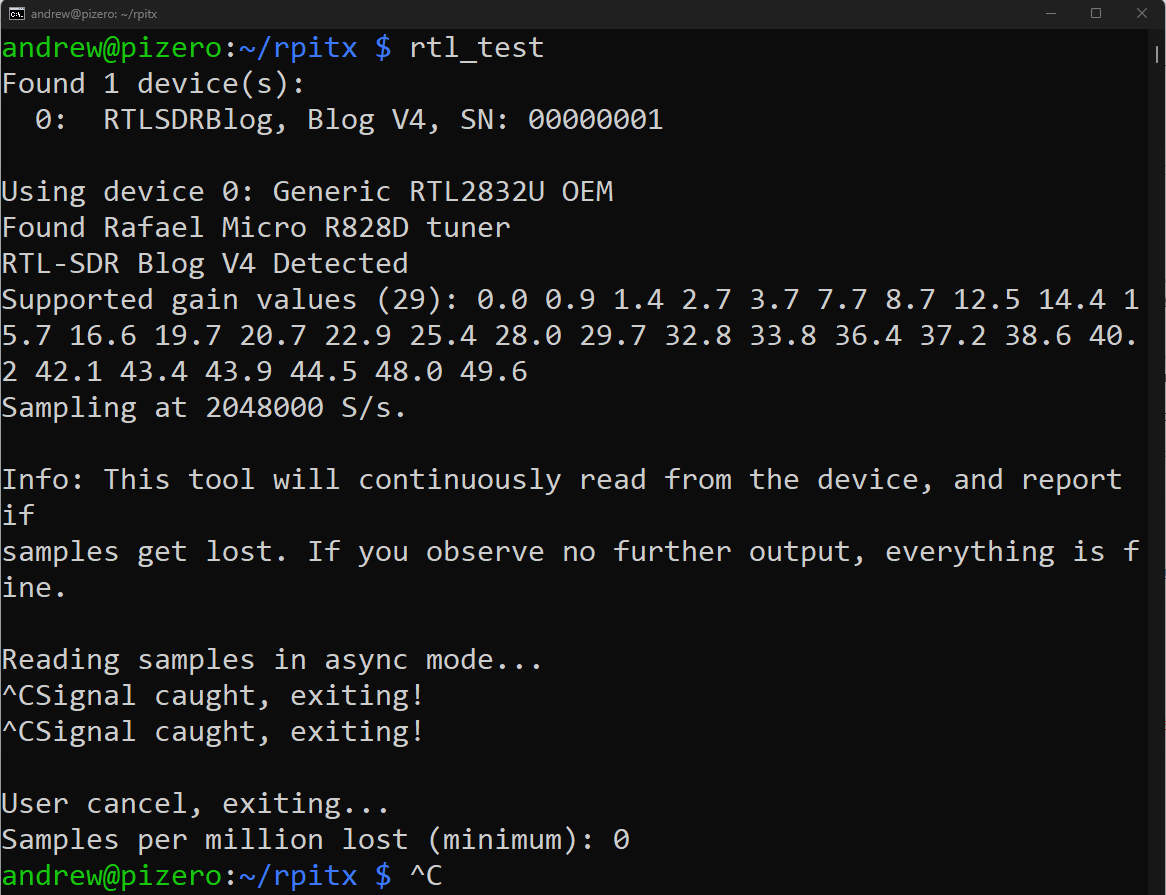Click the rtl_test command on the prompt line
Screen dimensions: 1166x895
(476, 46)
